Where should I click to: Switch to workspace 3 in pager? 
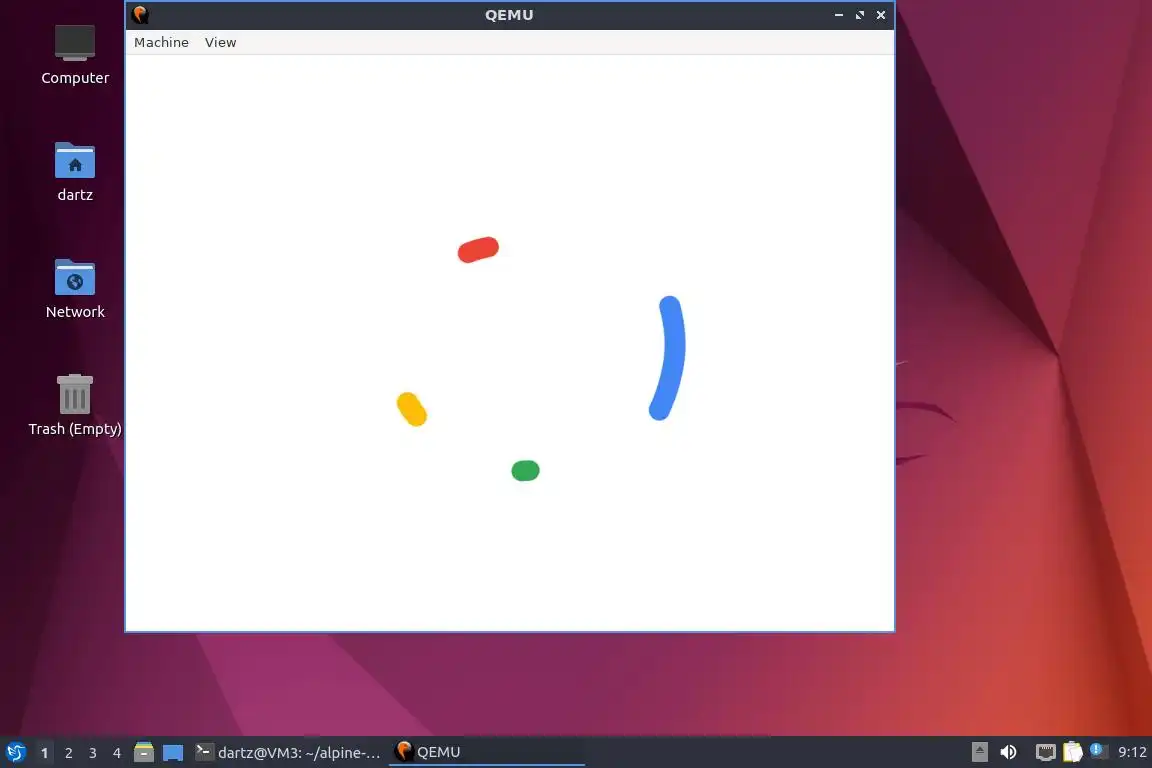click(93, 753)
